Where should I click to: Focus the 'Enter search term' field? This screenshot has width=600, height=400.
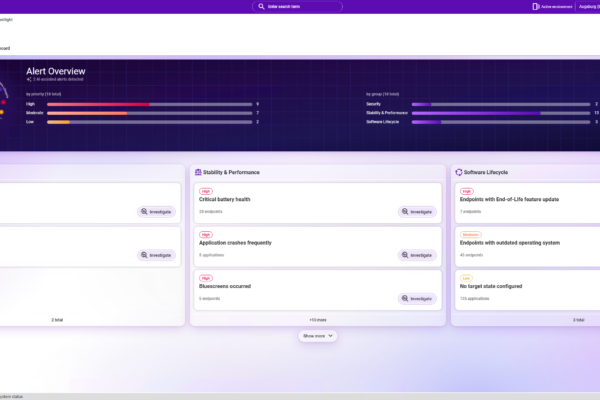297,7
